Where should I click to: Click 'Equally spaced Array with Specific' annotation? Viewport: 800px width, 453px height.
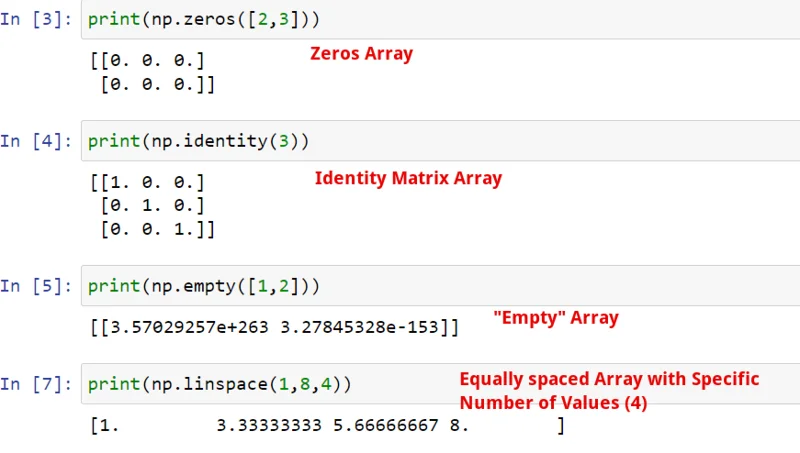tap(609, 379)
